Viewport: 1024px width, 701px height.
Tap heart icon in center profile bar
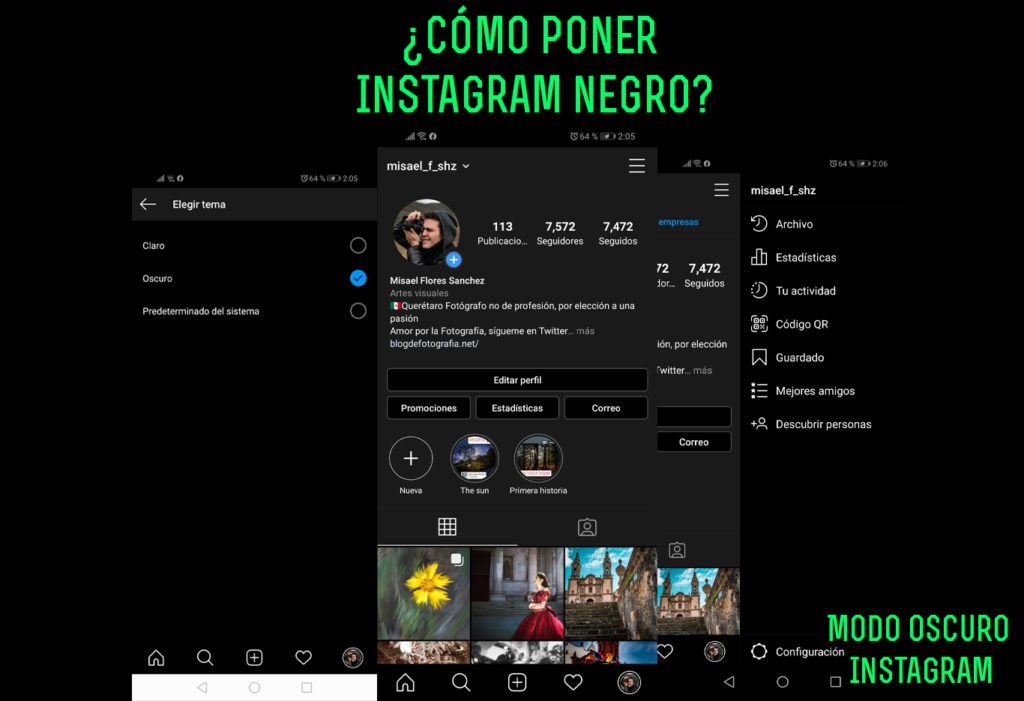pos(573,683)
